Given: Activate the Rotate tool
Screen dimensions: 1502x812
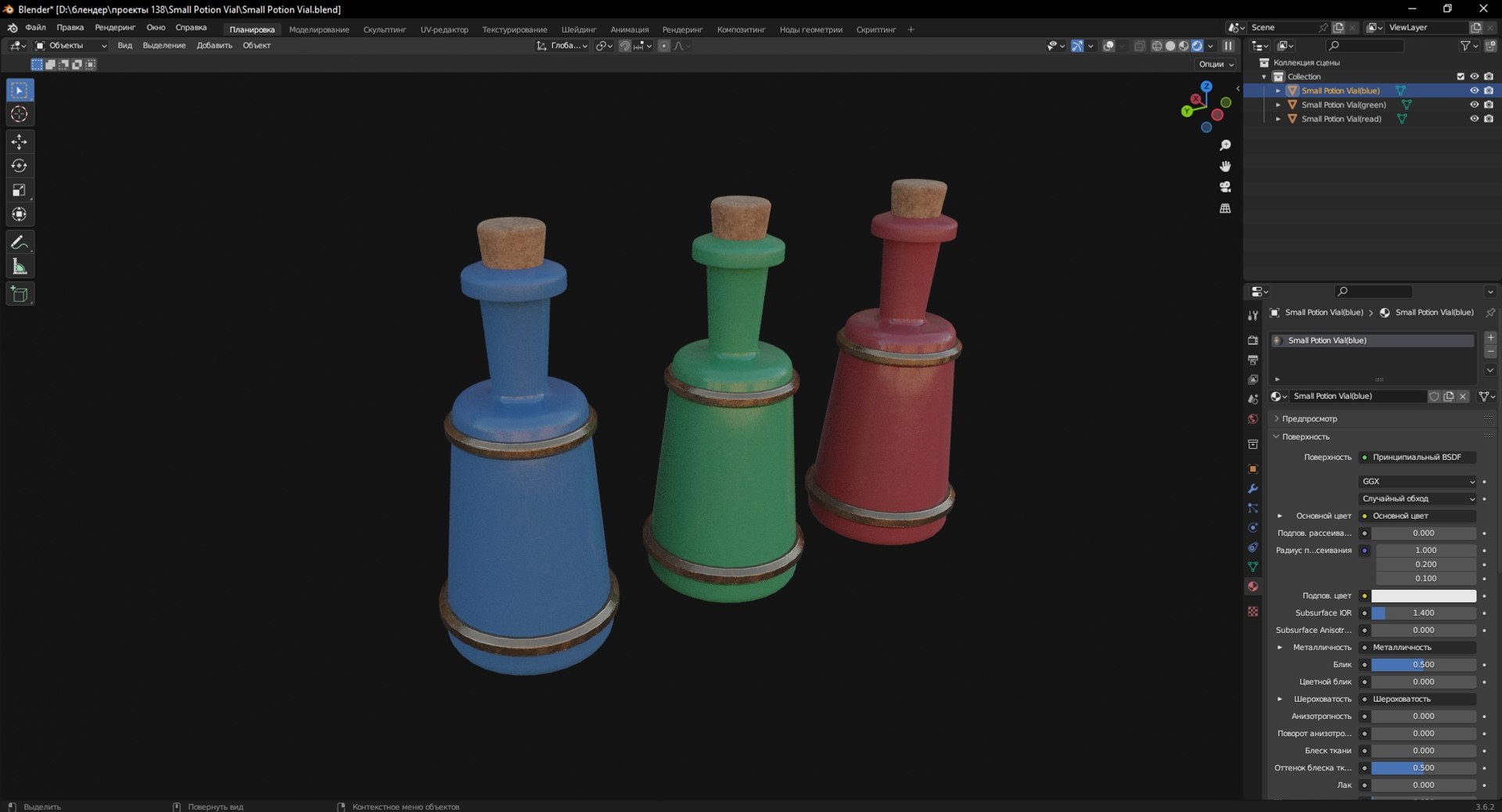Looking at the screenshot, I should (x=20, y=166).
